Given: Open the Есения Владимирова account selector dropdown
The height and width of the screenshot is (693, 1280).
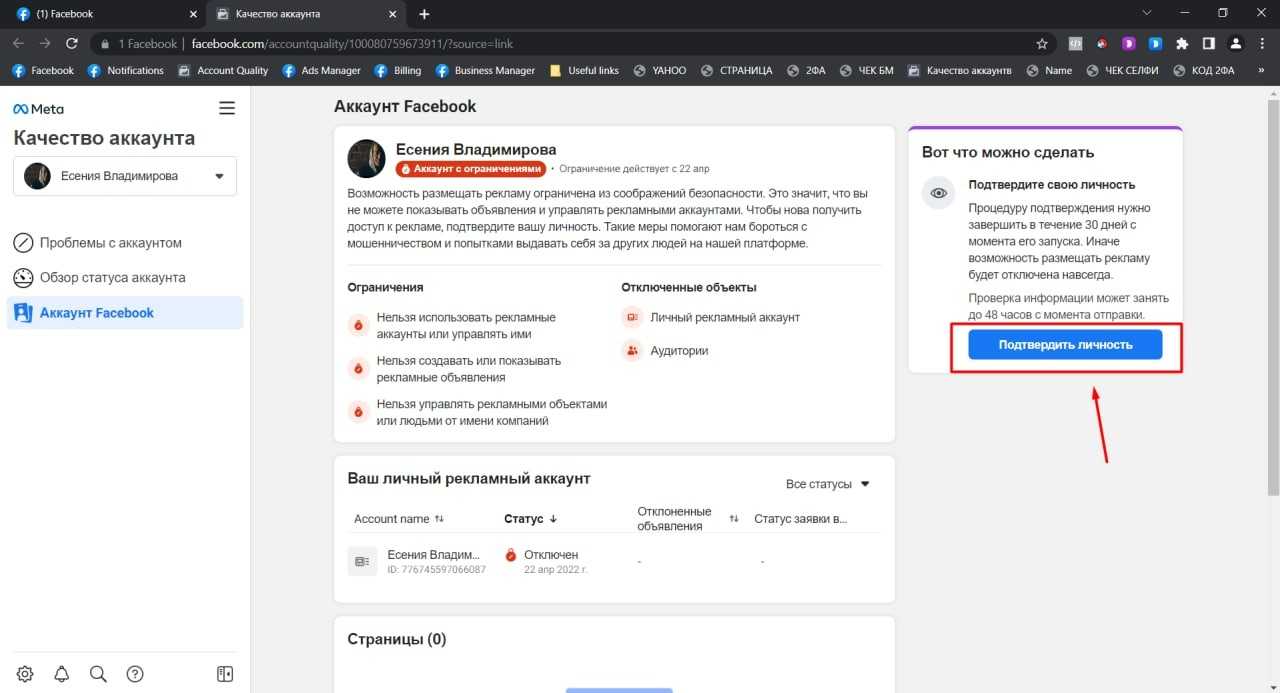Looking at the screenshot, I should 125,176.
